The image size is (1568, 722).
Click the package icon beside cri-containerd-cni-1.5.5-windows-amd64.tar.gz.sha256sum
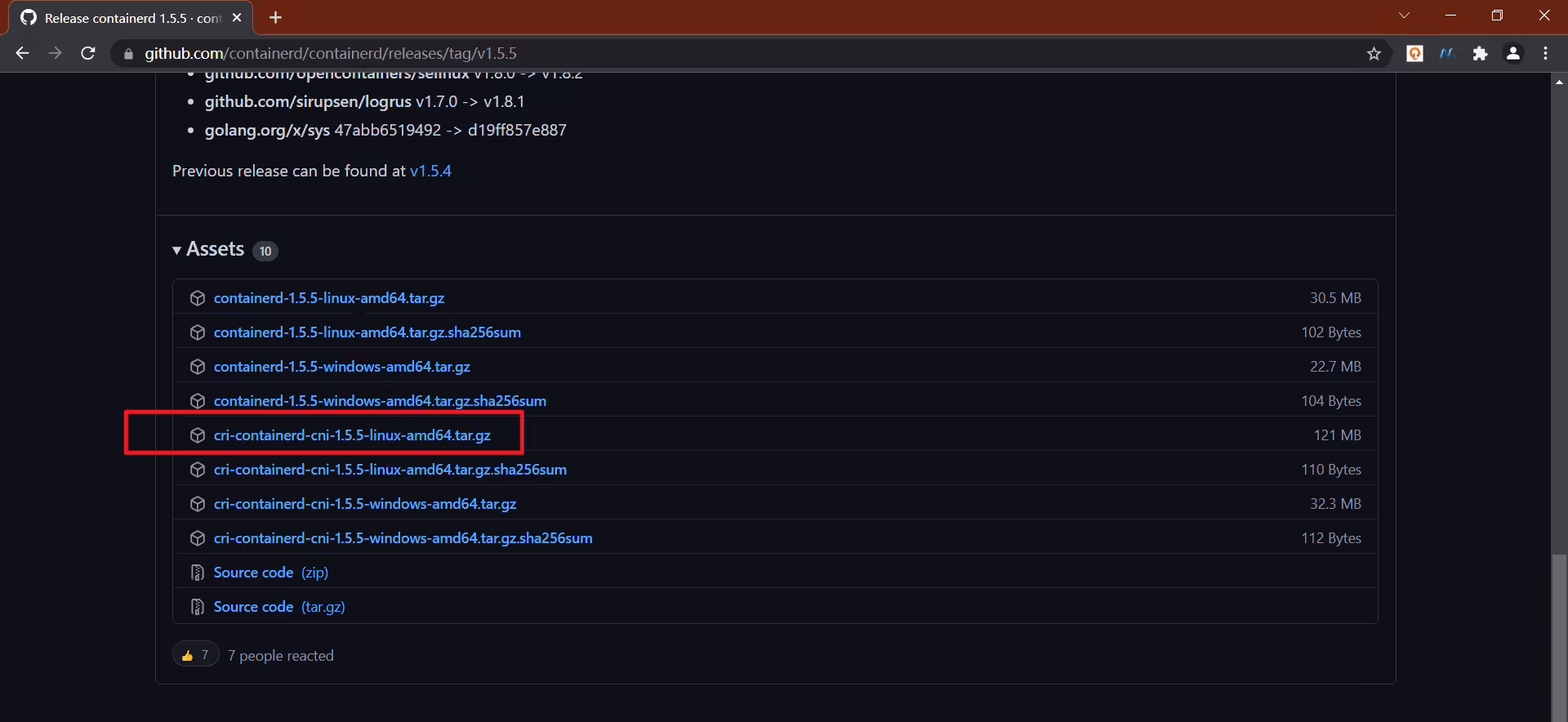click(x=197, y=538)
